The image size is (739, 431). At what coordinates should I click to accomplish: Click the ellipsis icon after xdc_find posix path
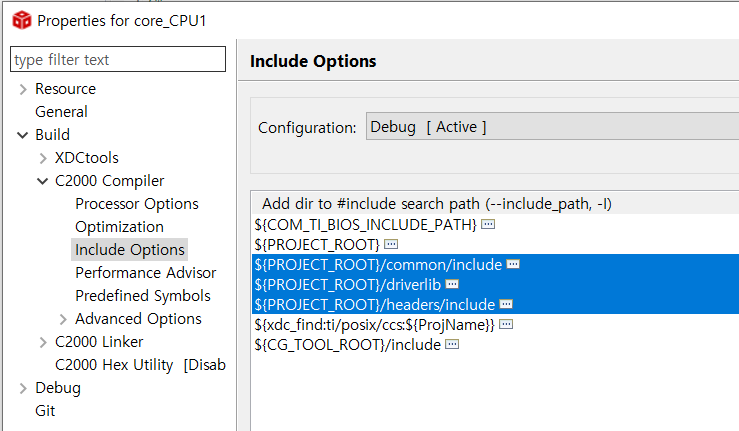[x=506, y=324]
